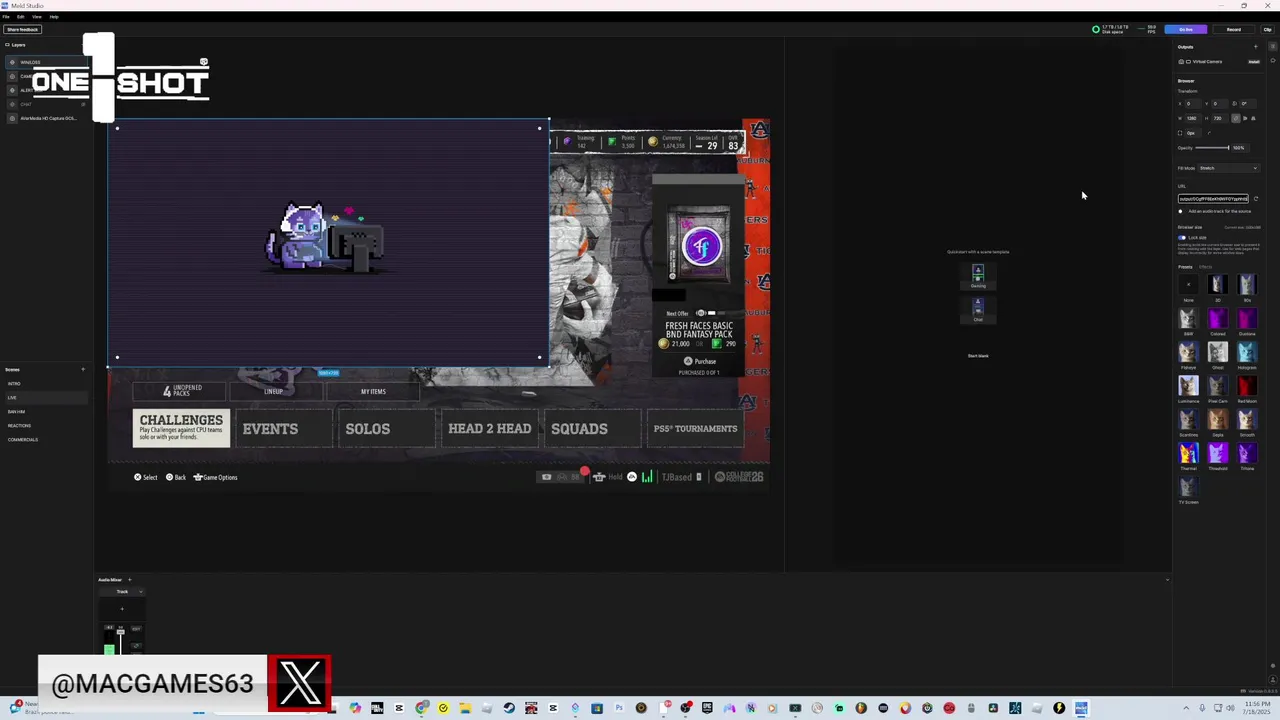This screenshot has width=1280, height=720.
Task: Select the Sepia preset
Action: pyautogui.click(x=1217, y=420)
